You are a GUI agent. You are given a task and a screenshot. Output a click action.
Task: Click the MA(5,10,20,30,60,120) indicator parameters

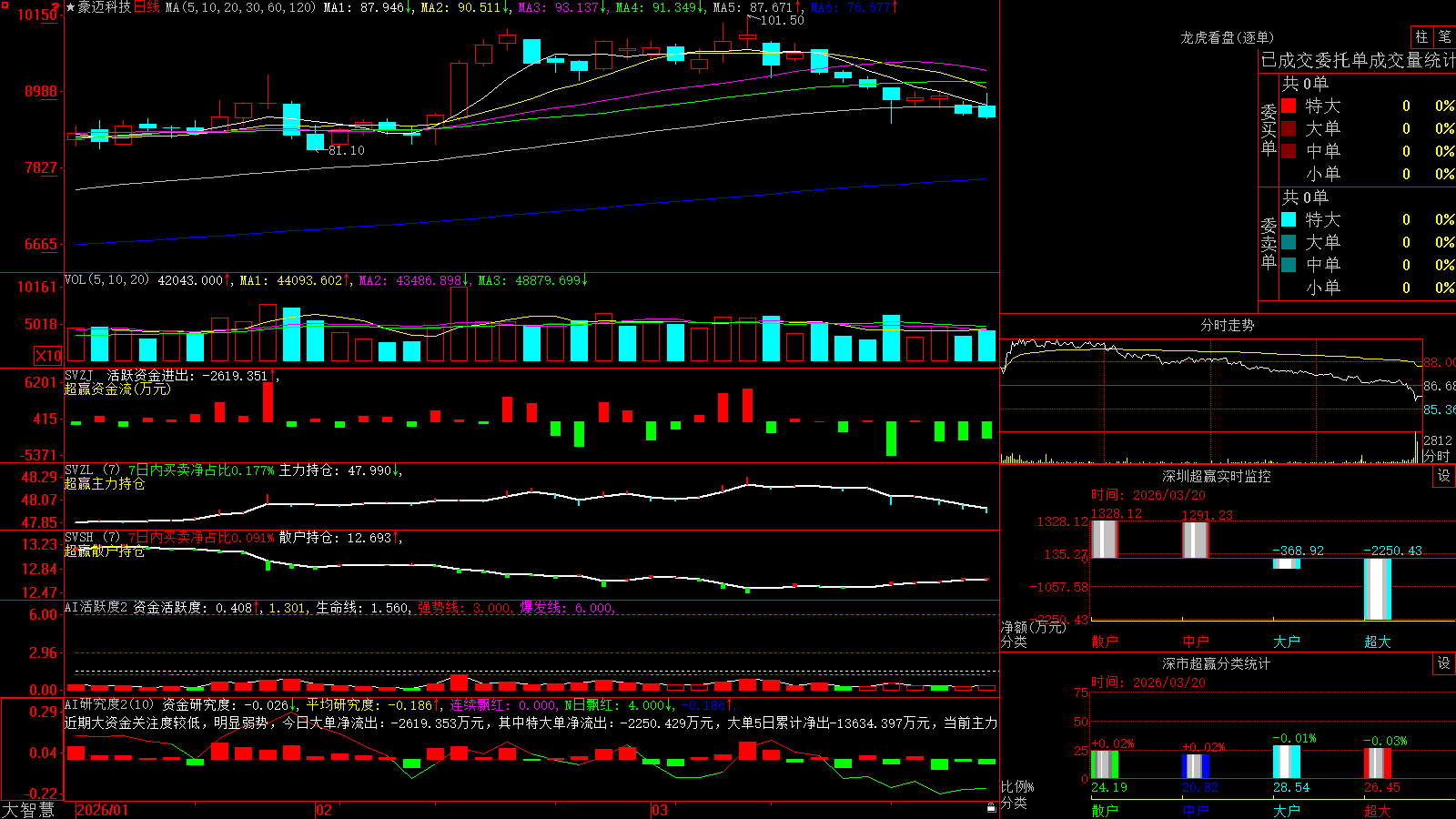point(241,7)
